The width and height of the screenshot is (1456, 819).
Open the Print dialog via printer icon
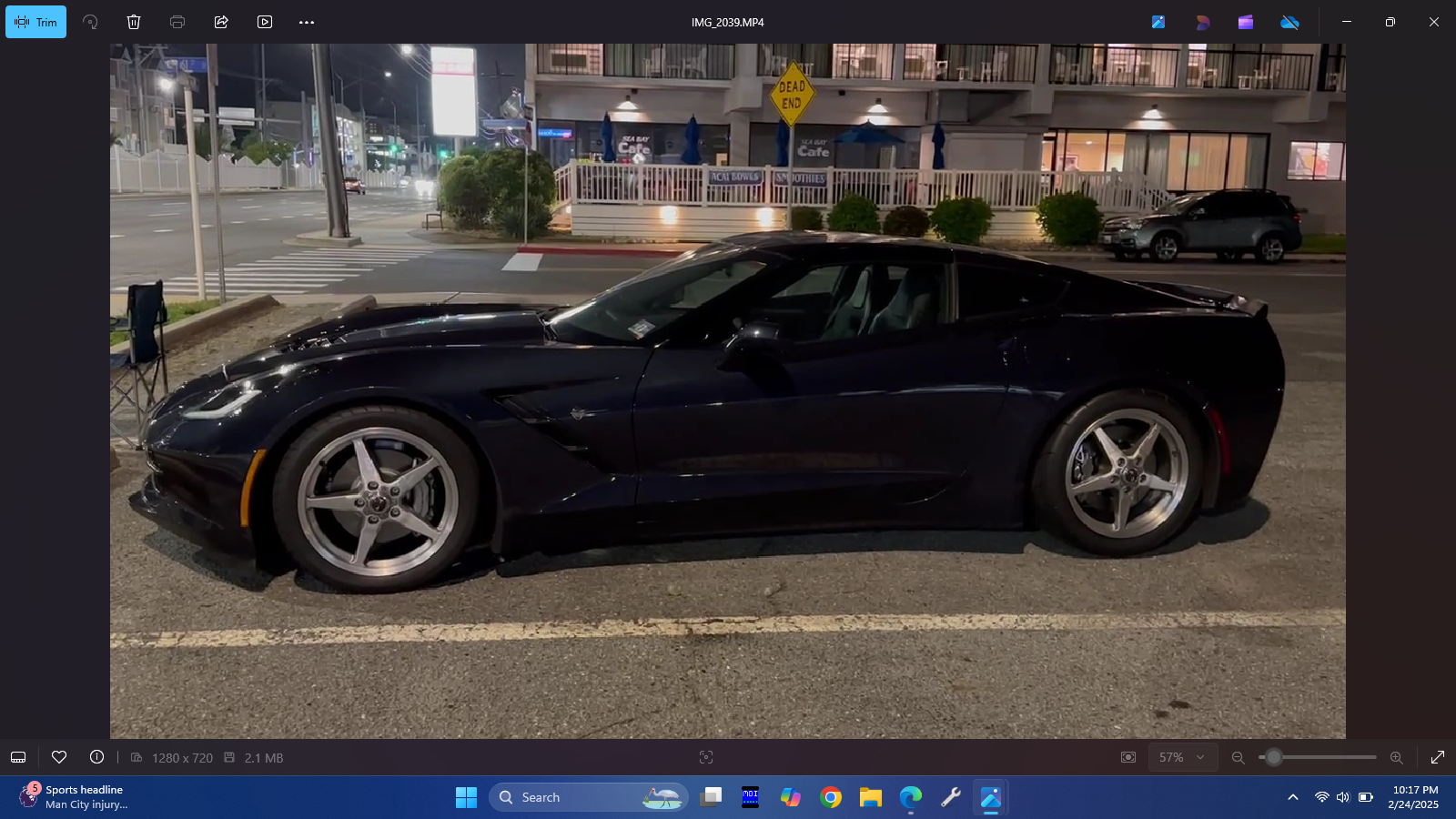coord(177,22)
